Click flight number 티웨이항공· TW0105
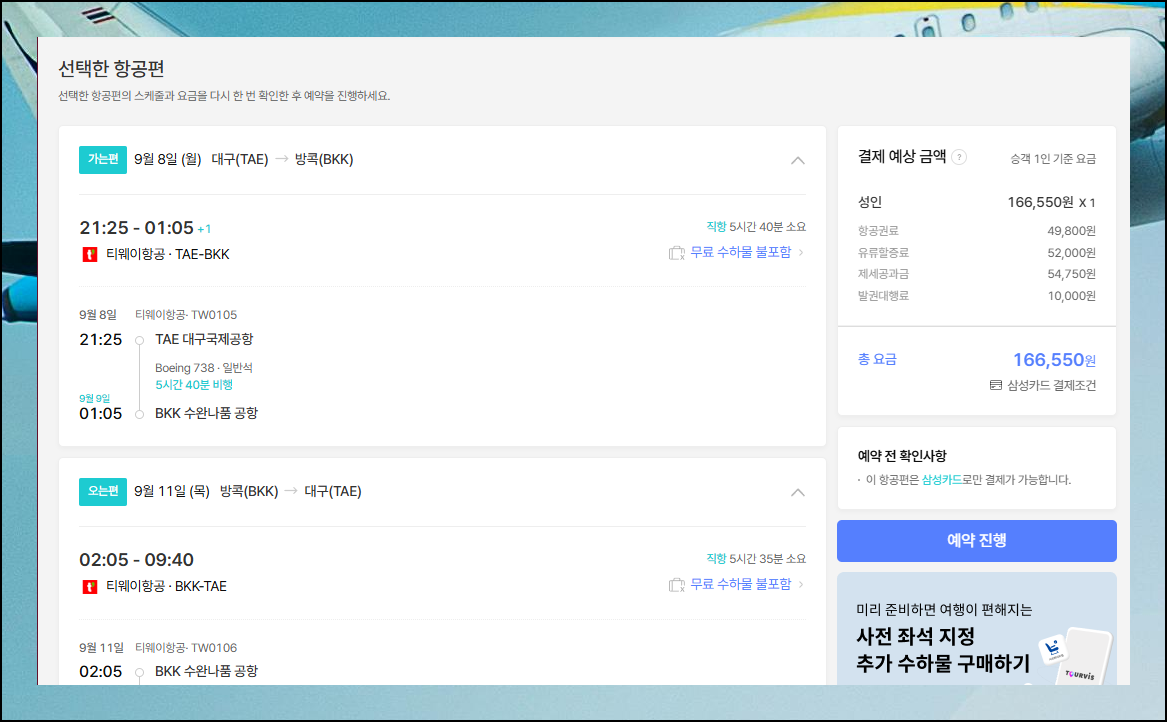Viewport: 1167px width, 722px height. point(186,315)
